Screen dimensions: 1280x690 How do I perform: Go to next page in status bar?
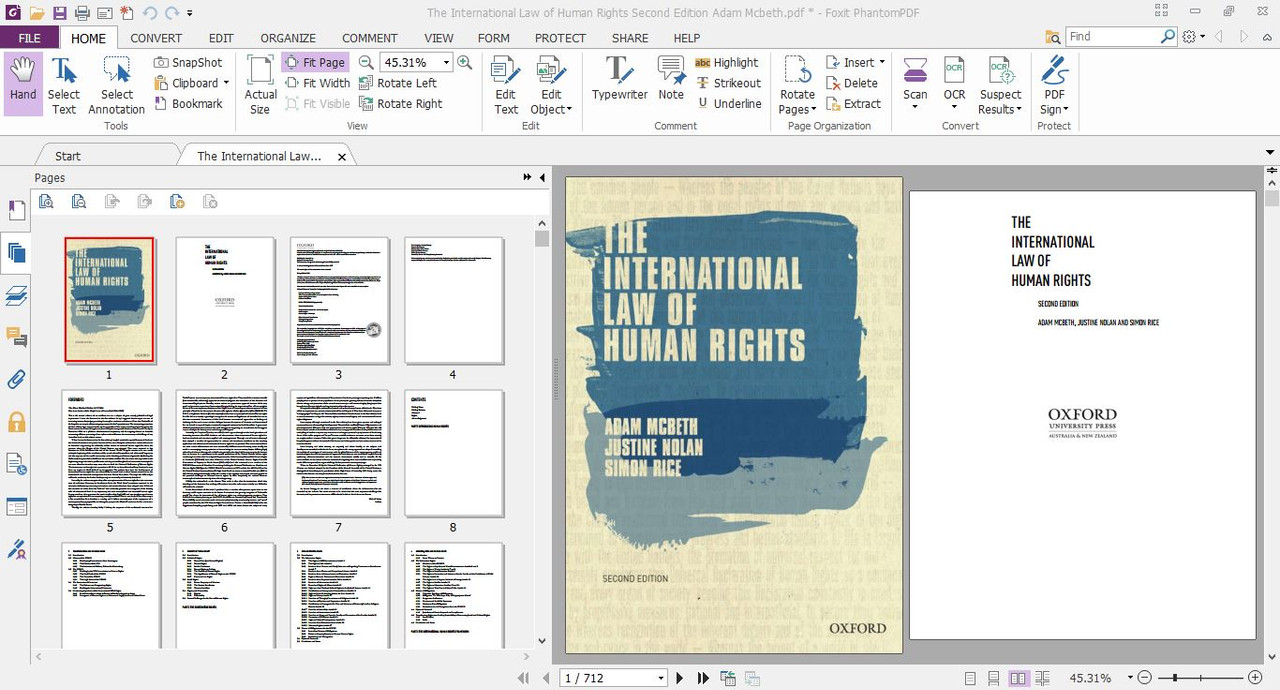(x=680, y=677)
